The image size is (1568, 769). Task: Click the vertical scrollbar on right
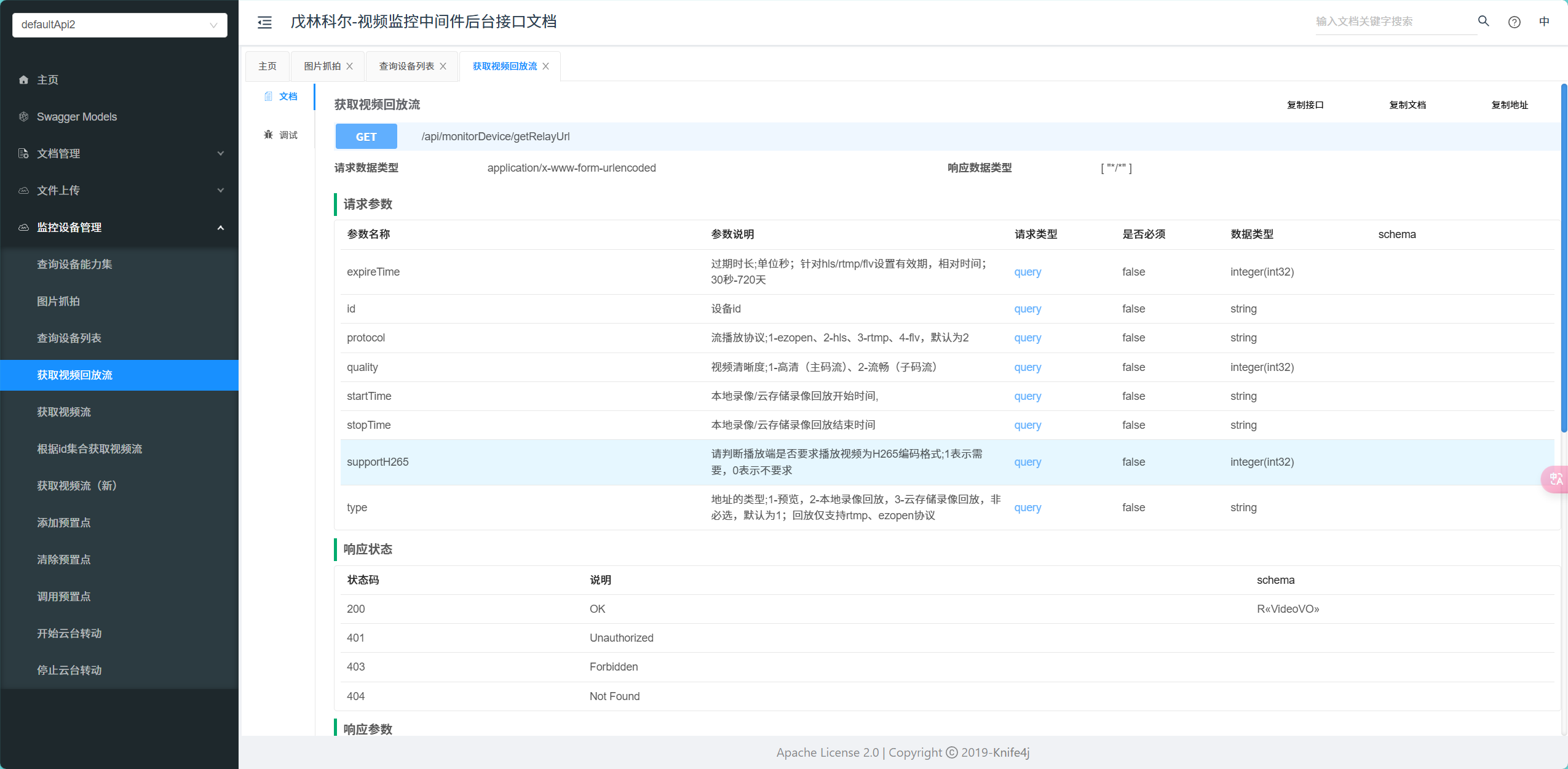(x=1564, y=258)
